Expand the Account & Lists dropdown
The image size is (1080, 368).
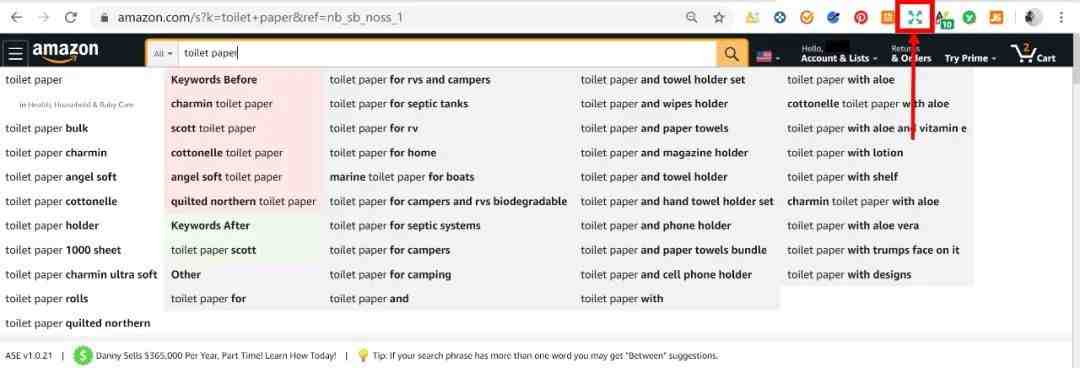(839, 54)
